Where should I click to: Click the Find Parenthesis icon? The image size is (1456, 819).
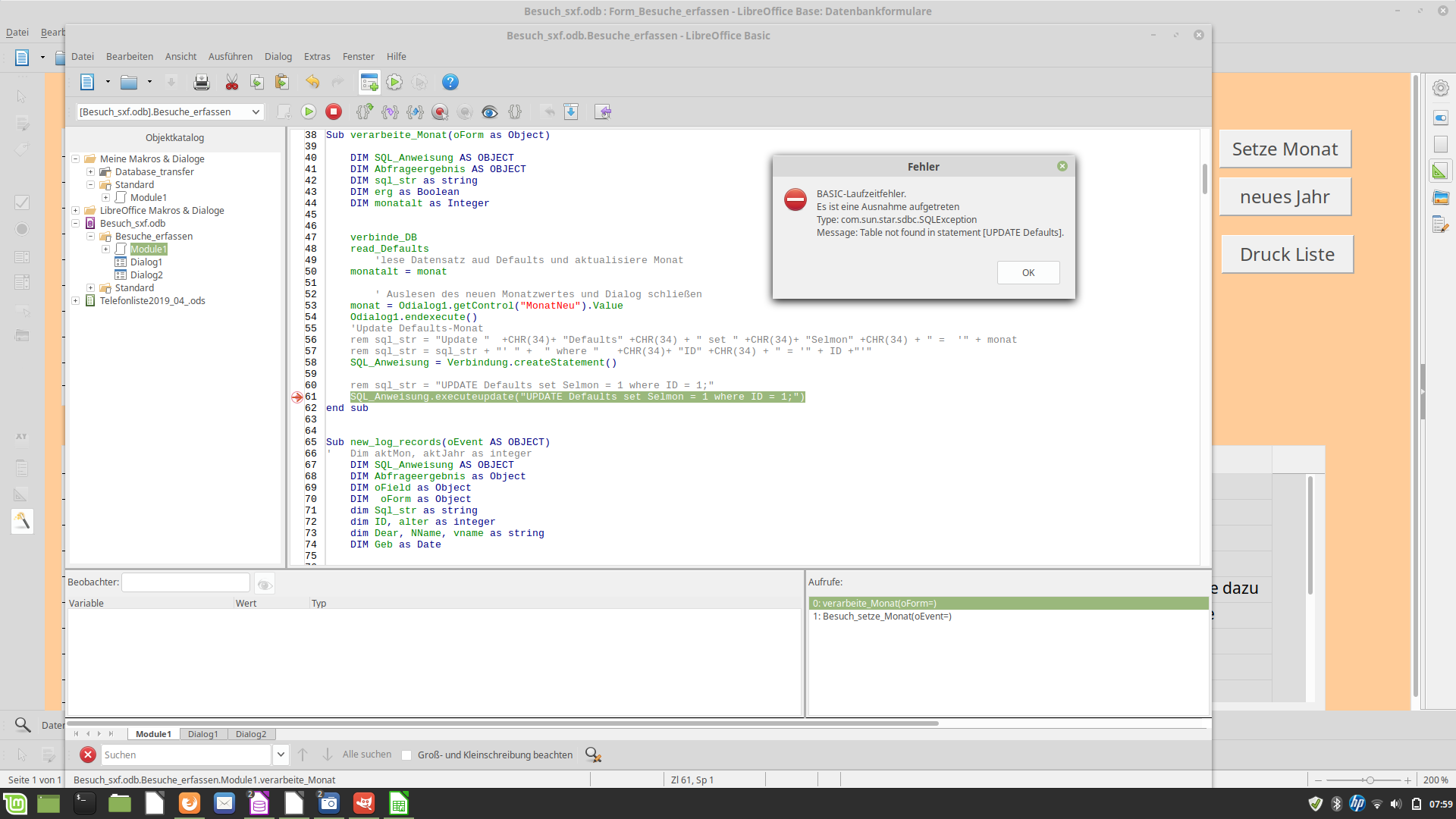pos(515,112)
